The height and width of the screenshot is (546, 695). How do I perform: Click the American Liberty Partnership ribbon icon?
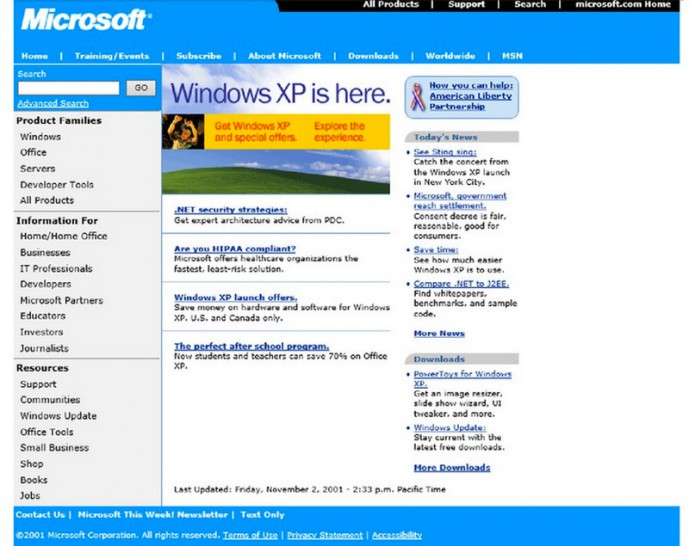click(x=416, y=96)
